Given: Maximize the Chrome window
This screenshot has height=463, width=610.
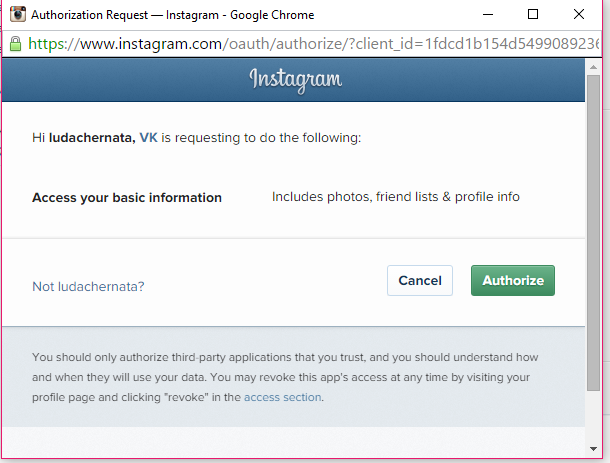Looking at the screenshot, I should click(x=533, y=14).
